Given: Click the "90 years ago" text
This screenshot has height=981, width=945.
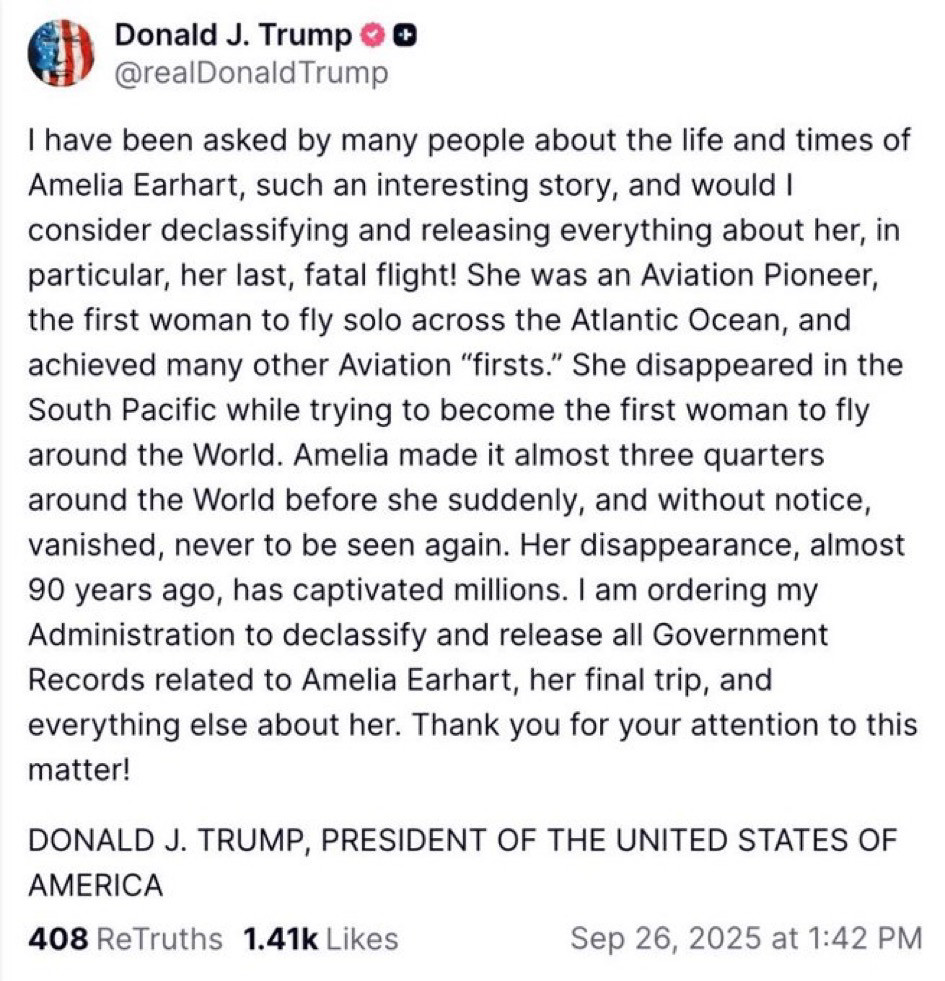Looking at the screenshot, I should [123, 591].
